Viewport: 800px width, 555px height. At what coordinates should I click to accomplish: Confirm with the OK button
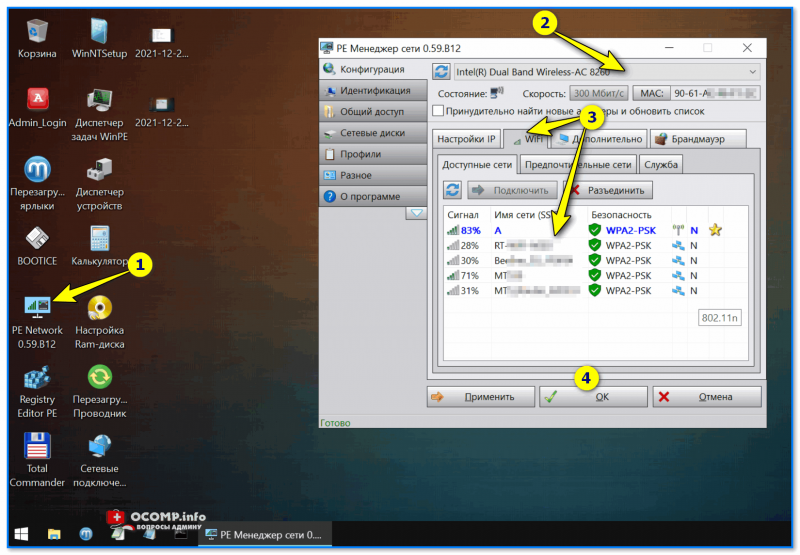tap(593, 396)
